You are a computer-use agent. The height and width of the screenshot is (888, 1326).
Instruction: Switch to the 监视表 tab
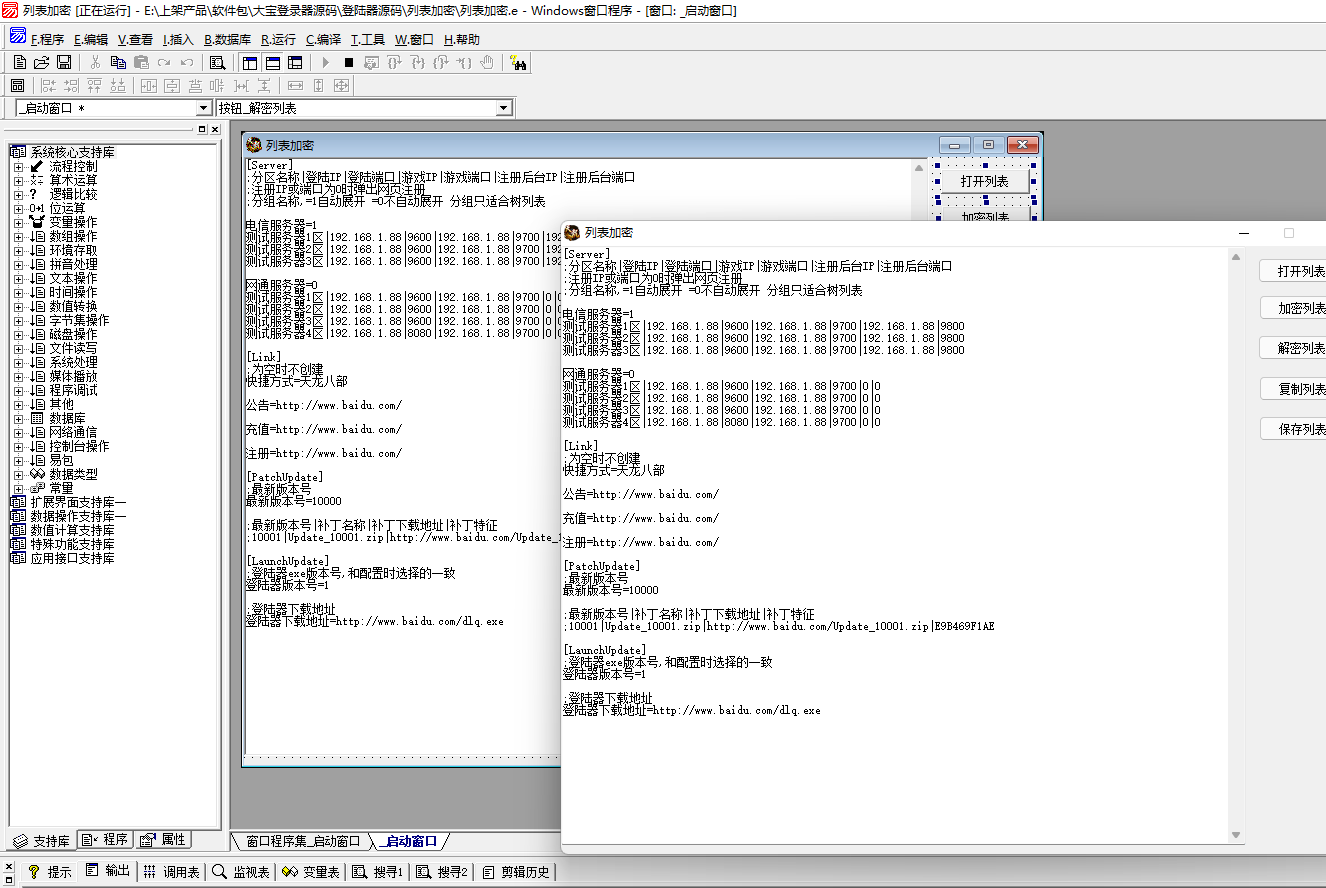click(243, 872)
